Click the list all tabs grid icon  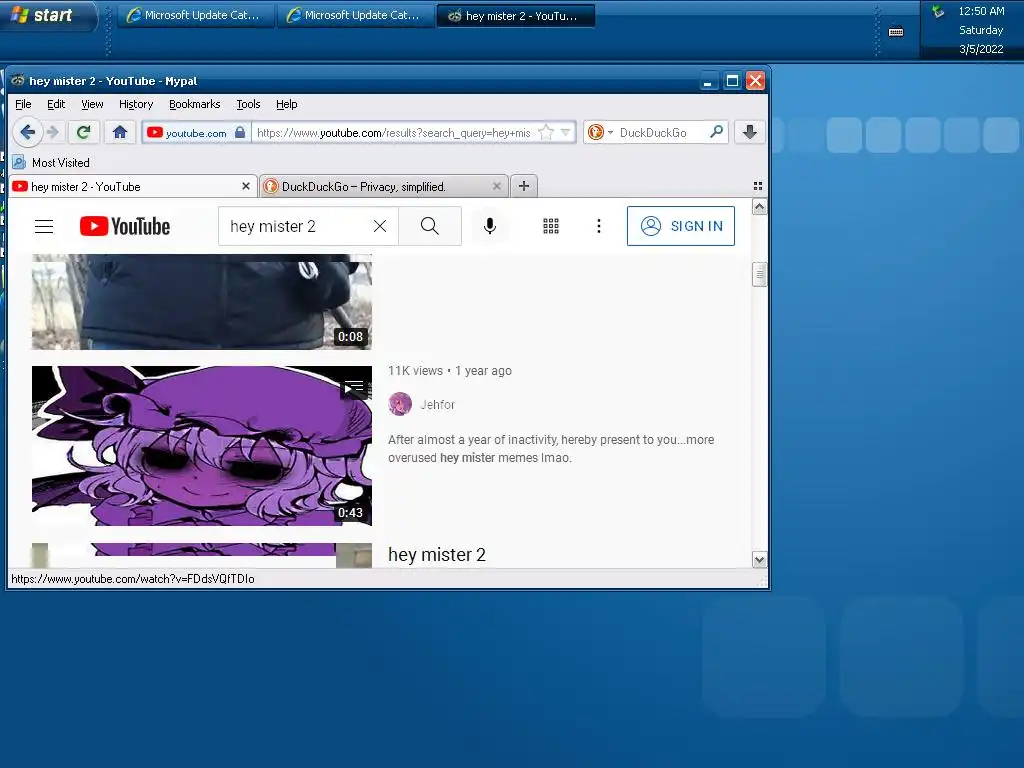point(758,186)
